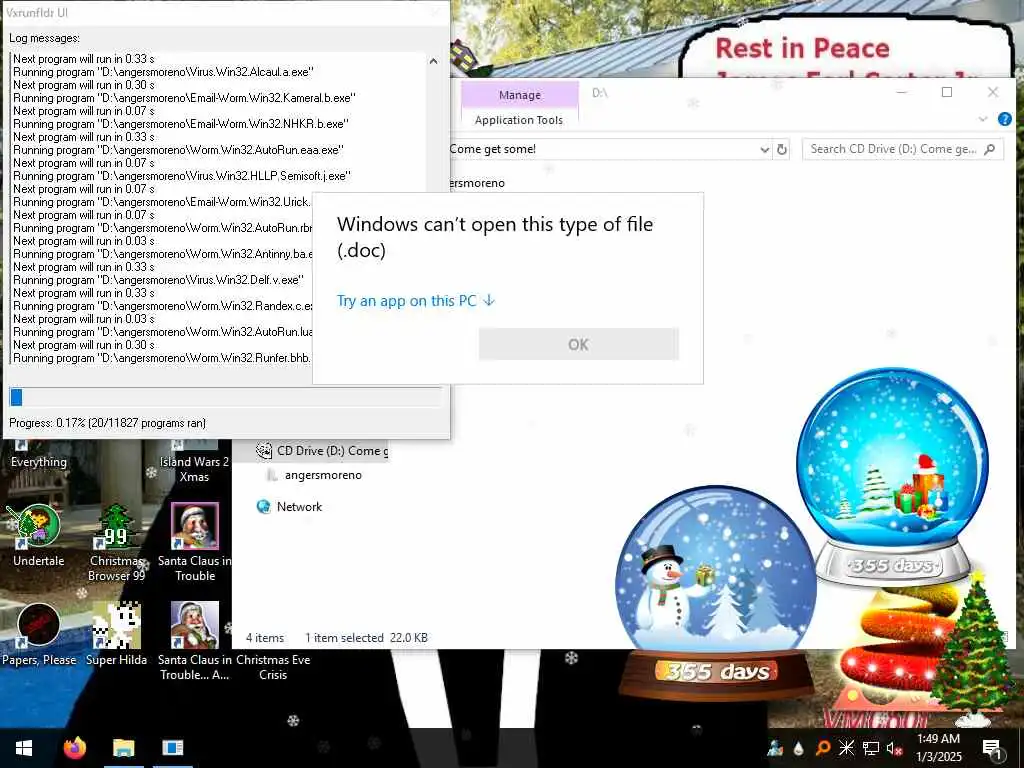Minimize the File Explorer window
This screenshot has height=768, width=1024.
902,93
